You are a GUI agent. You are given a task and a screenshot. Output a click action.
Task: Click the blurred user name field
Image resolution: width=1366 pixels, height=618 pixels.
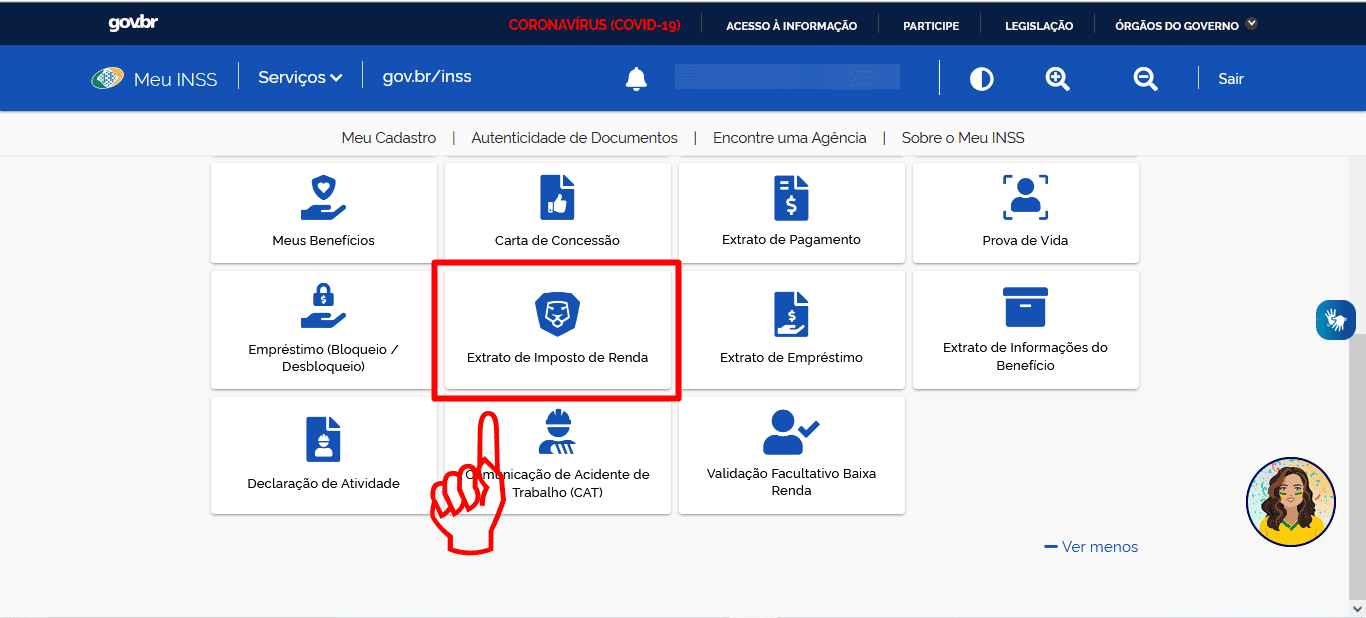coord(787,77)
